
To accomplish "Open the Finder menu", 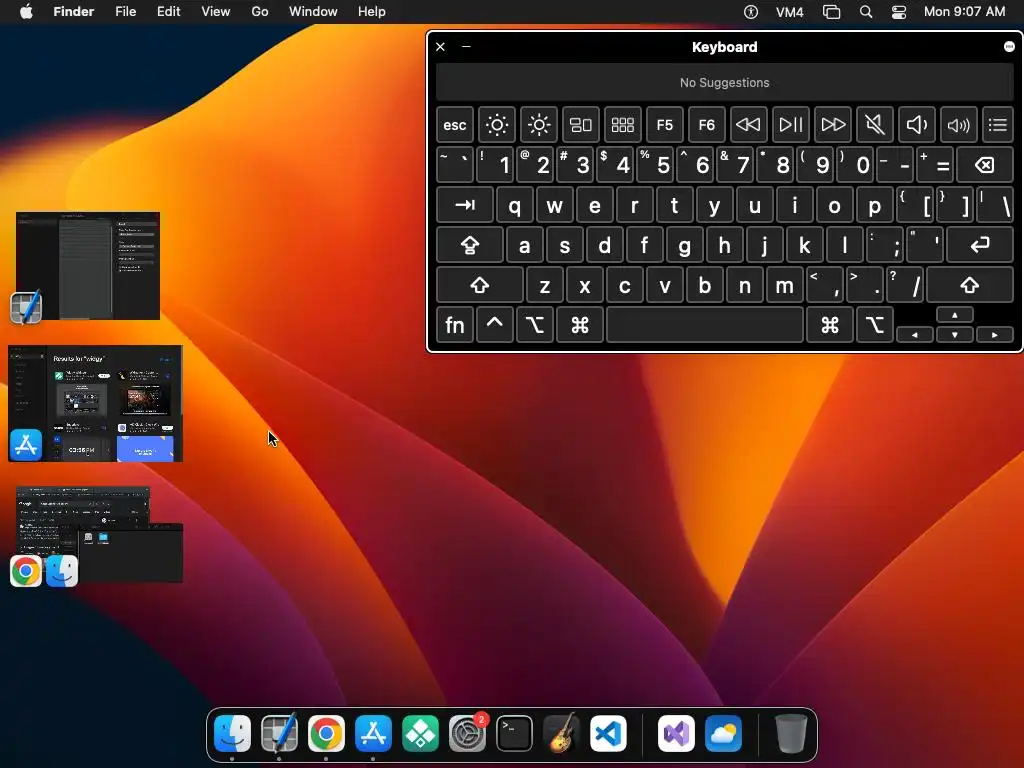I will tap(73, 12).
